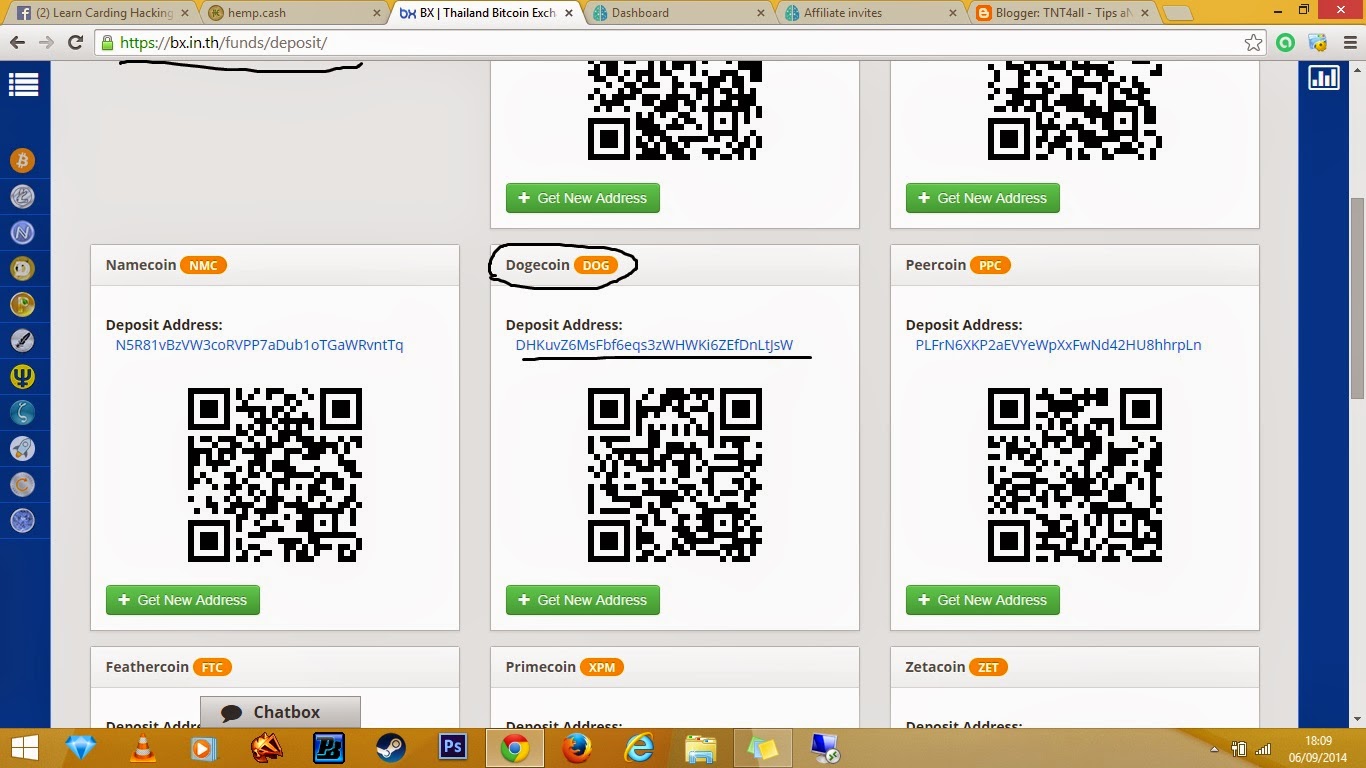Close the hemp.cash tab
This screenshot has height=768, width=1366.
tap(376, 13)
